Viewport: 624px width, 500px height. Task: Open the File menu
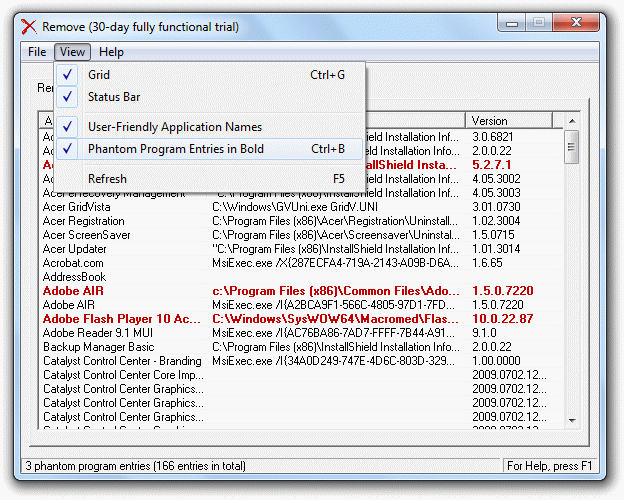37,52
